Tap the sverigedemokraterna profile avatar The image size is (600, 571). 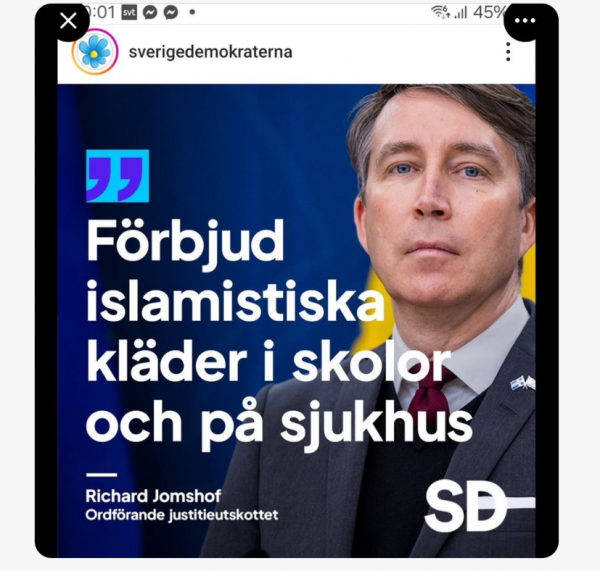(94, 51)
